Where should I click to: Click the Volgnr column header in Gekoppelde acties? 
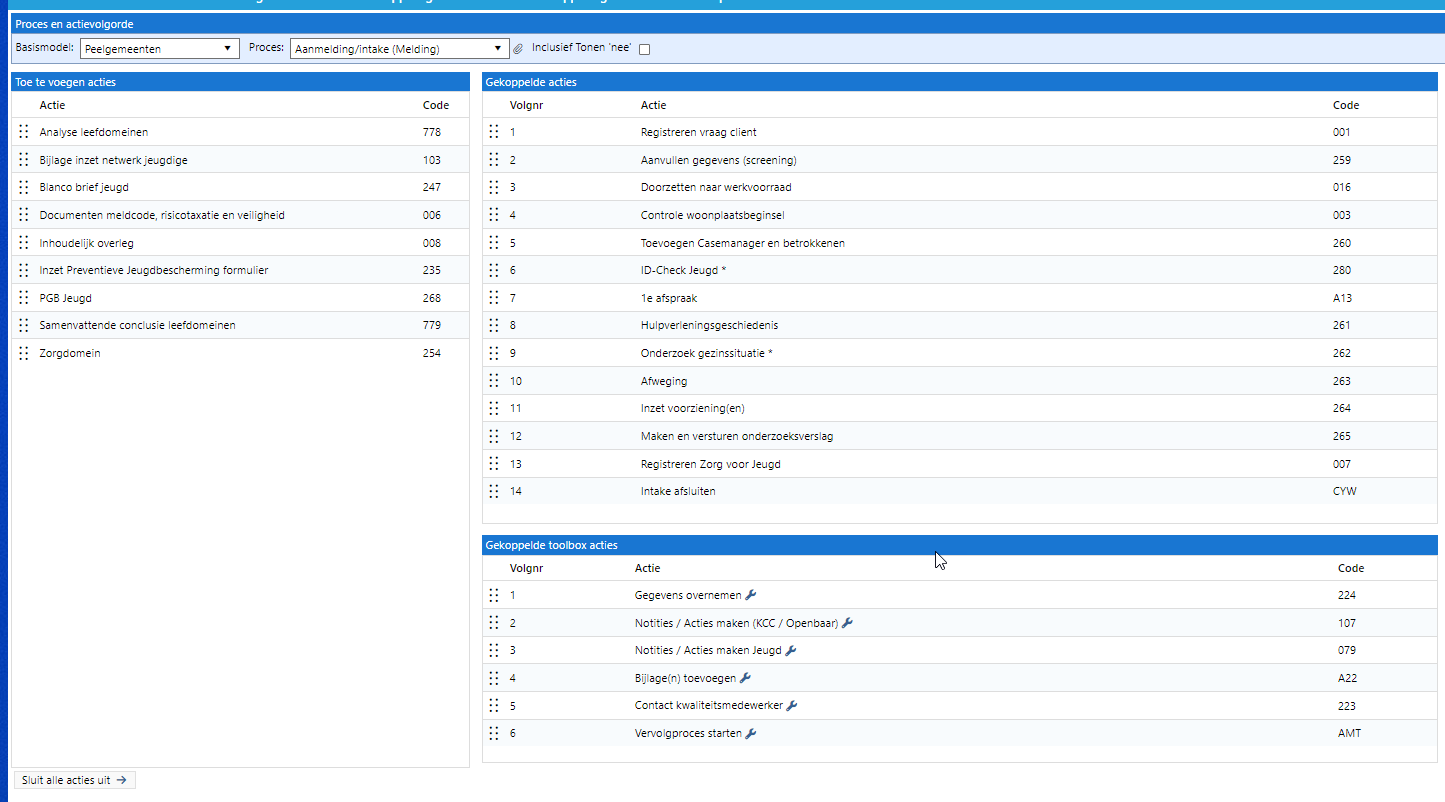point(526,105)
